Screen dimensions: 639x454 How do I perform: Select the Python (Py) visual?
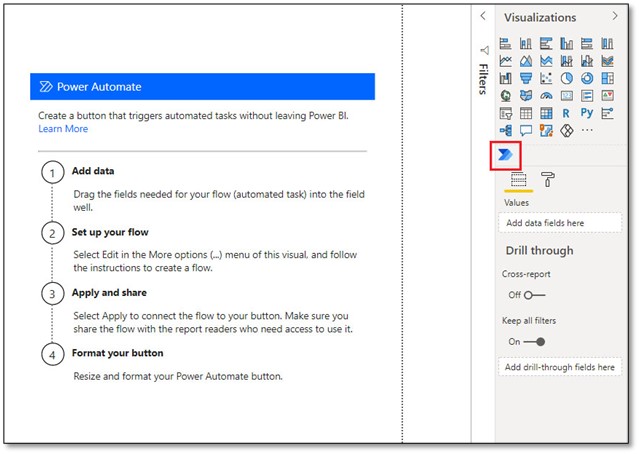587,113
